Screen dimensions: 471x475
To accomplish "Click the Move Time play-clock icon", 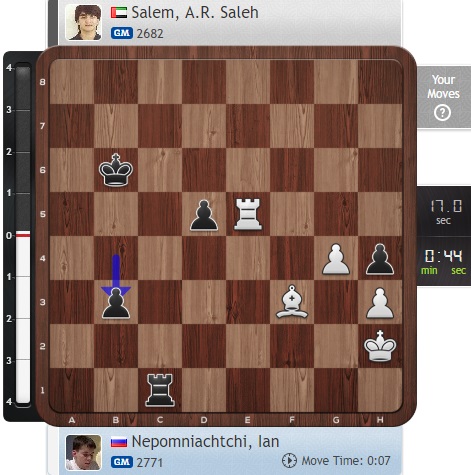I will (289, 461).
